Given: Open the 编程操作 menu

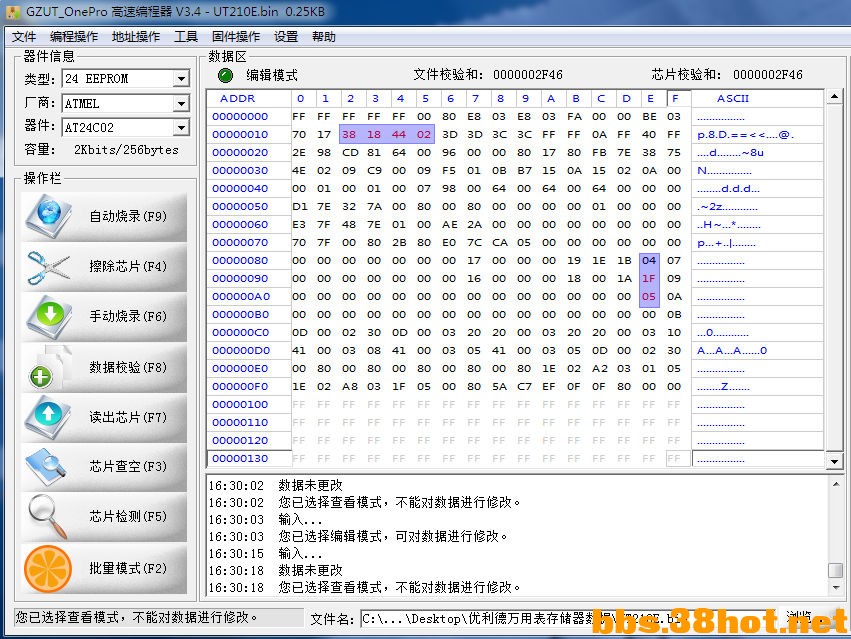Looking at the screenshot, I should pyautogui.click(x=74, y=37).
